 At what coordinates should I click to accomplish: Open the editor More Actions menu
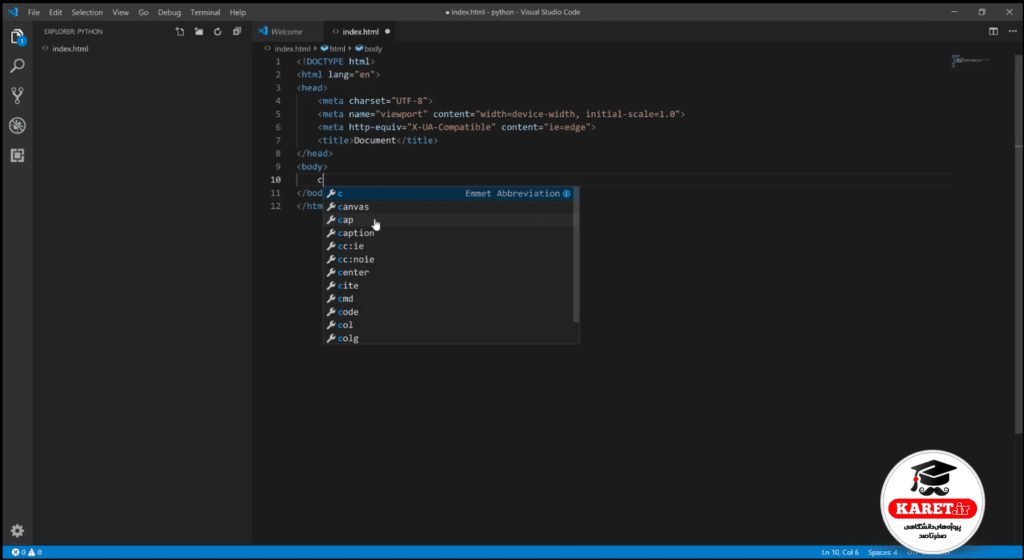point(1012,31)
